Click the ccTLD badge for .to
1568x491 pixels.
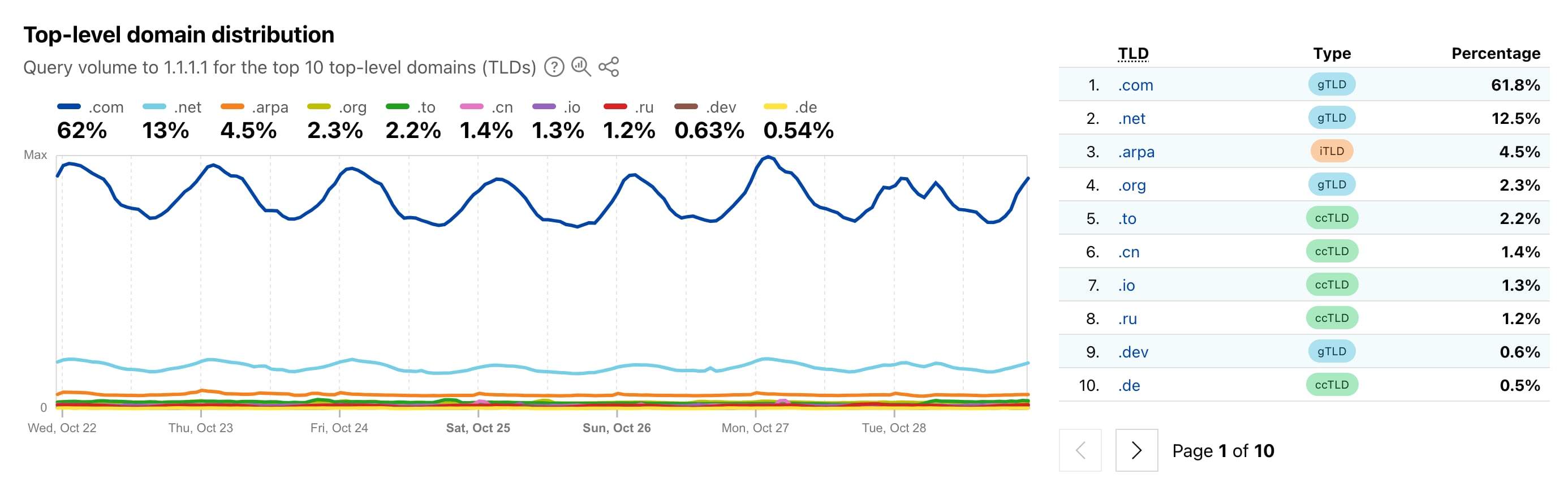[1331, 218]
